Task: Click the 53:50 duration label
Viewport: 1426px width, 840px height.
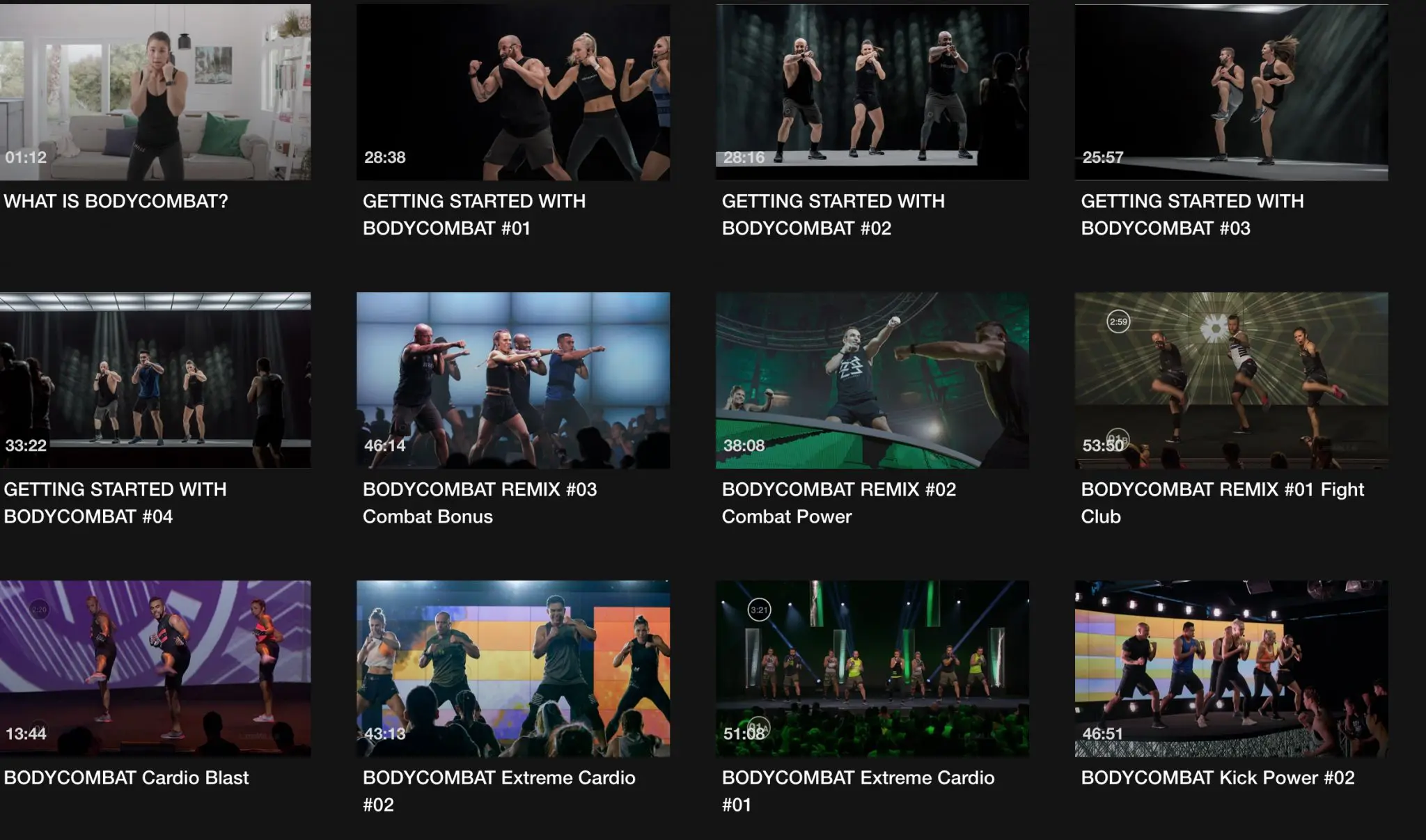Action: click(1103, 445)
